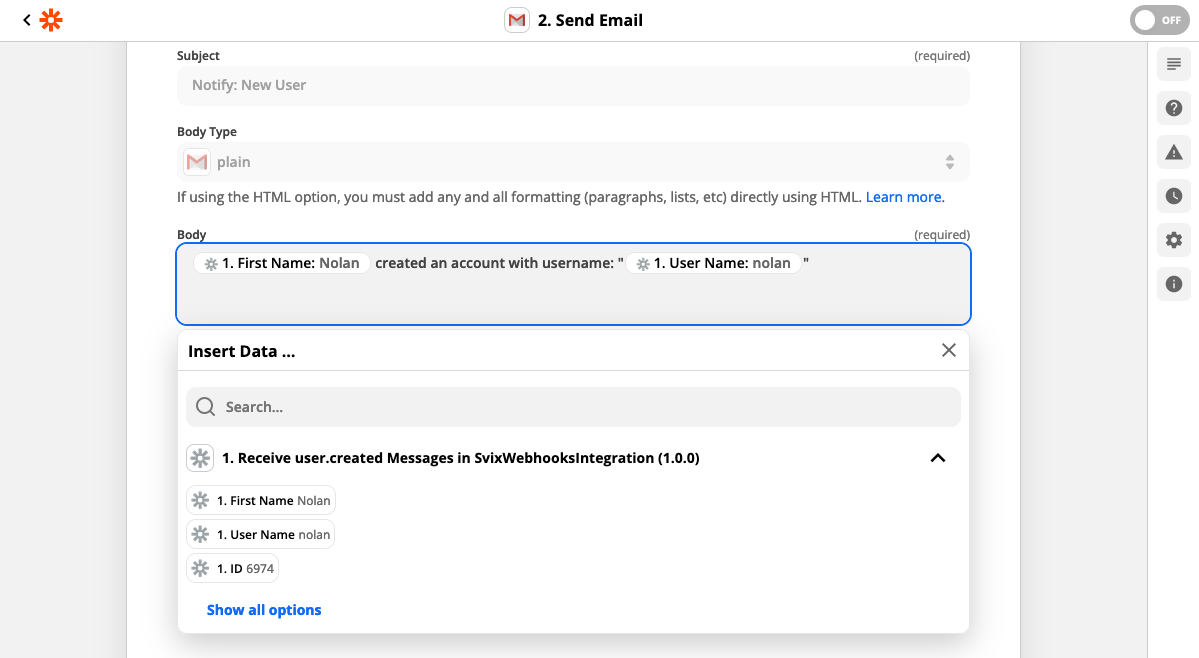Click the Zapier logo icon
This screenshot has width=1199, height=658.
point(51,20)
